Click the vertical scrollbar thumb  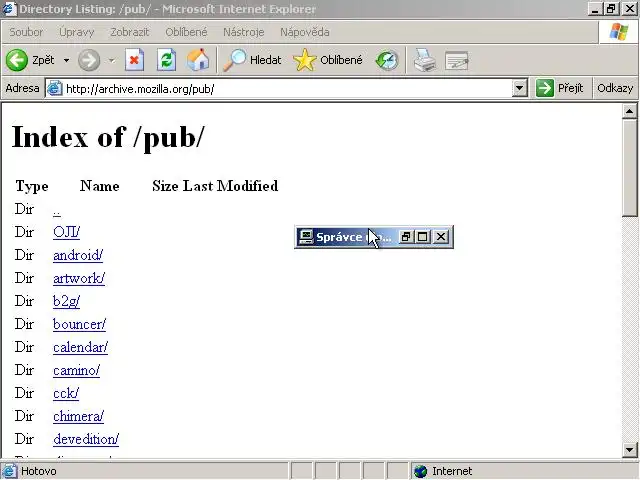(629, 167)
